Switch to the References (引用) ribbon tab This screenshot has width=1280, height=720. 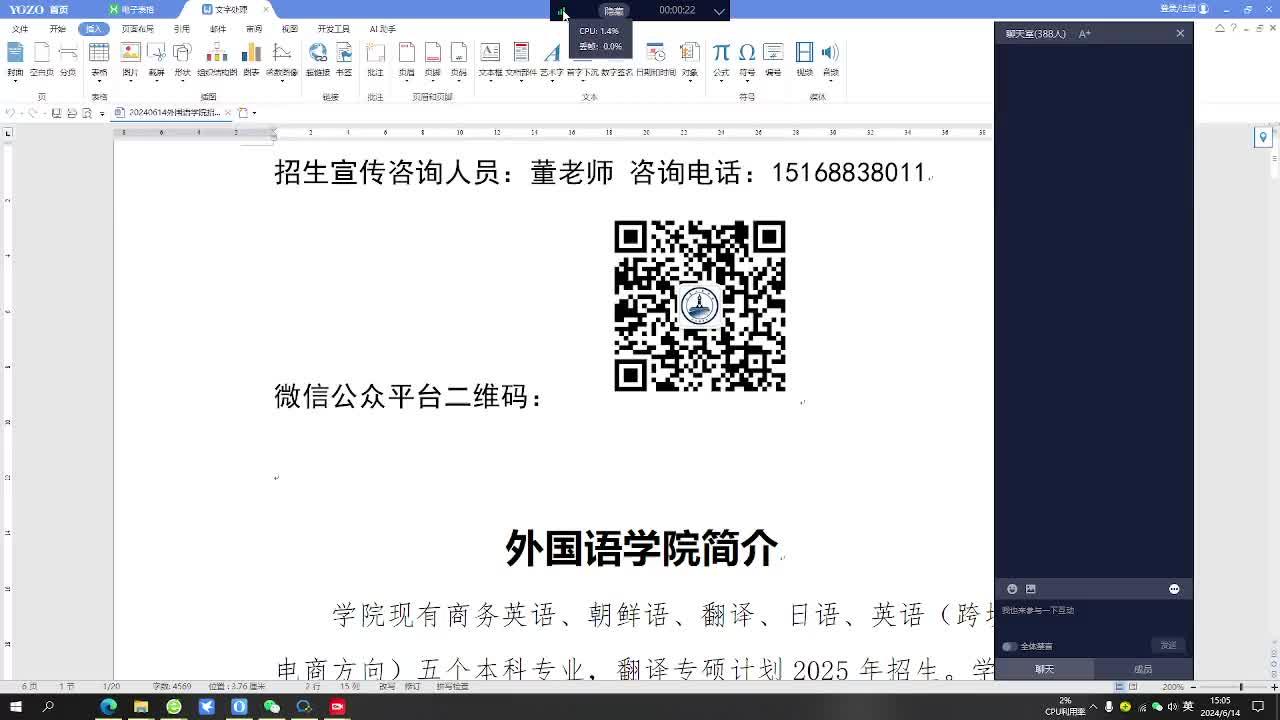click(x=181, y=29)
